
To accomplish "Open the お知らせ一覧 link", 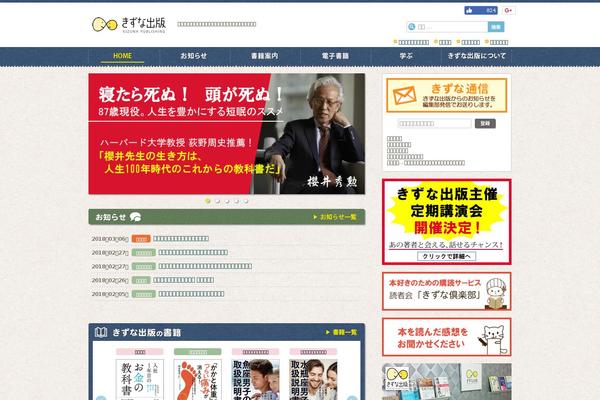I will (x=335, y=217).
